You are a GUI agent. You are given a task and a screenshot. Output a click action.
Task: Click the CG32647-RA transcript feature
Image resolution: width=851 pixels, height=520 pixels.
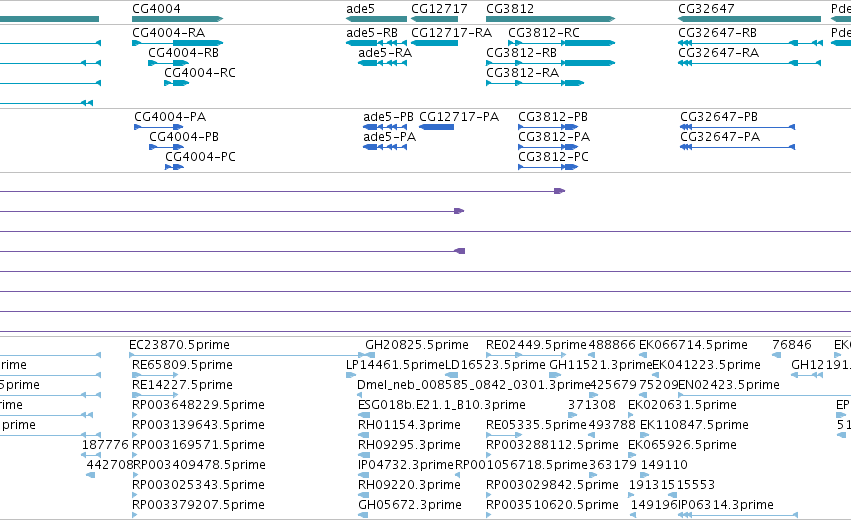point(749,63)
